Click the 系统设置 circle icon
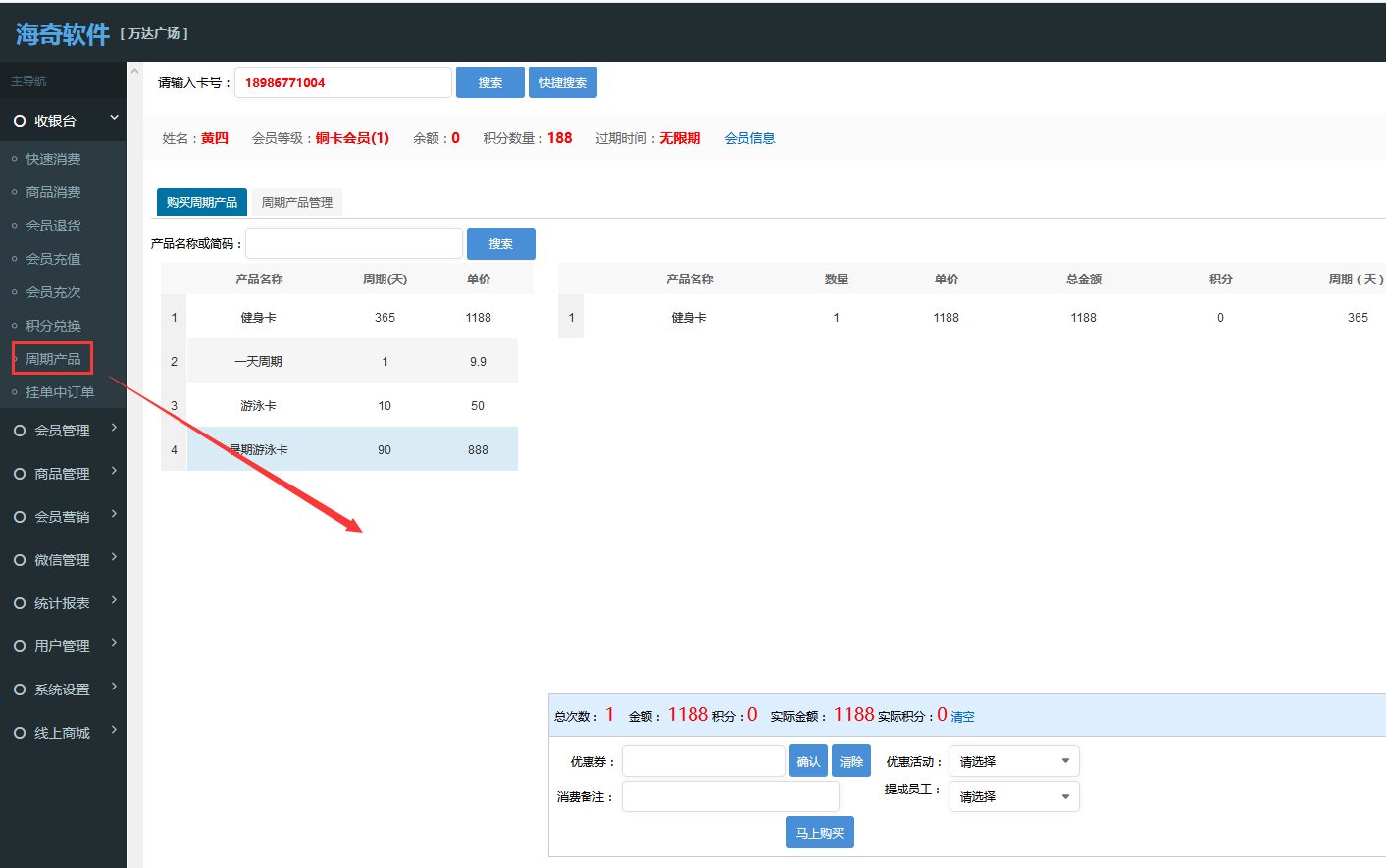Screen dimensions: 1386x868 [20, 689]
